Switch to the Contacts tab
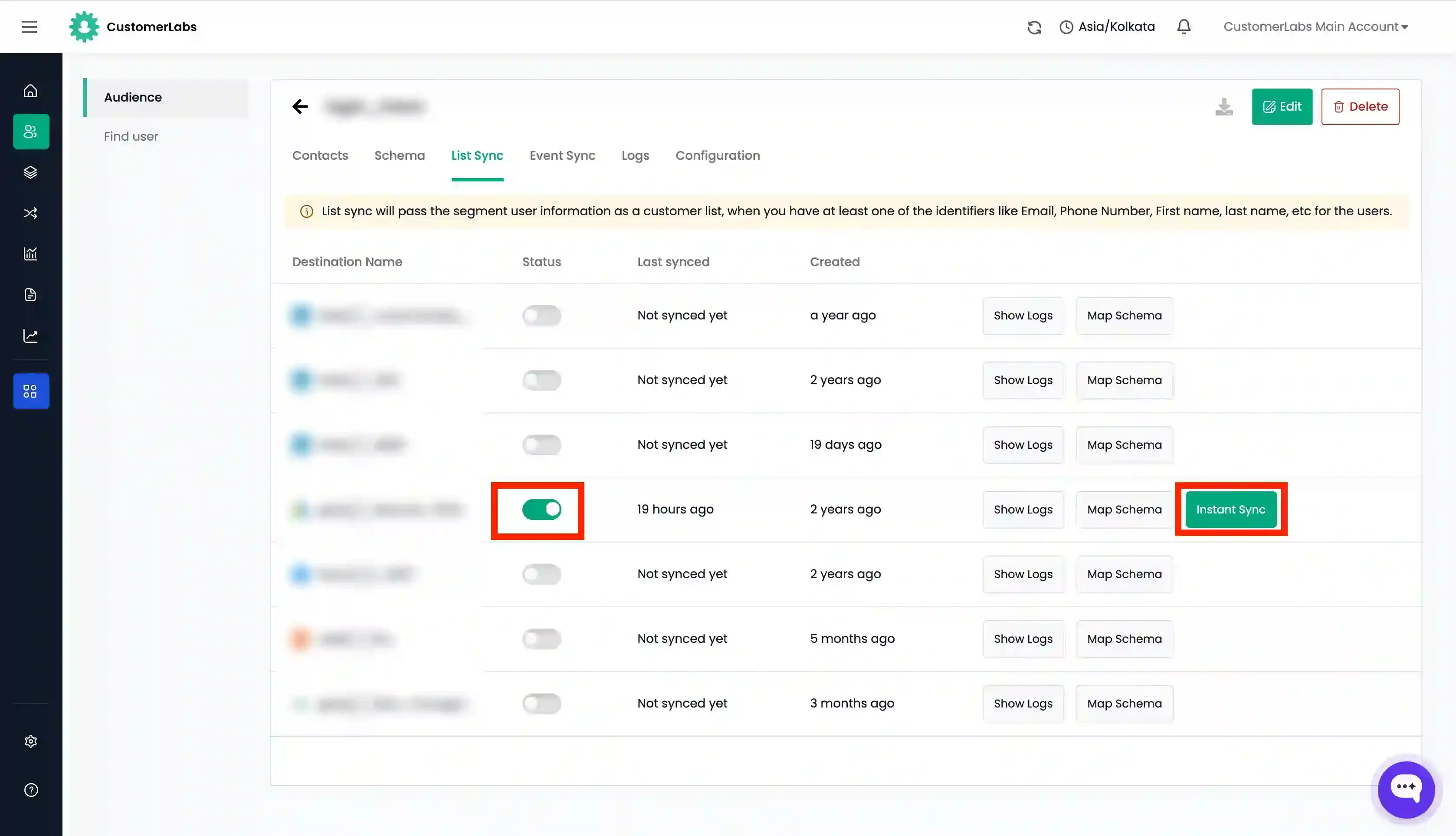 click(x=320, y=155)
